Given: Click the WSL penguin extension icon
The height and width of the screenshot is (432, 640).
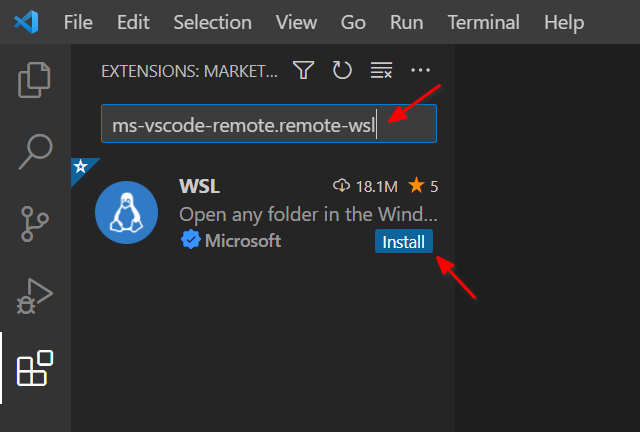Looking at the screenshot, I should (127, 212).
